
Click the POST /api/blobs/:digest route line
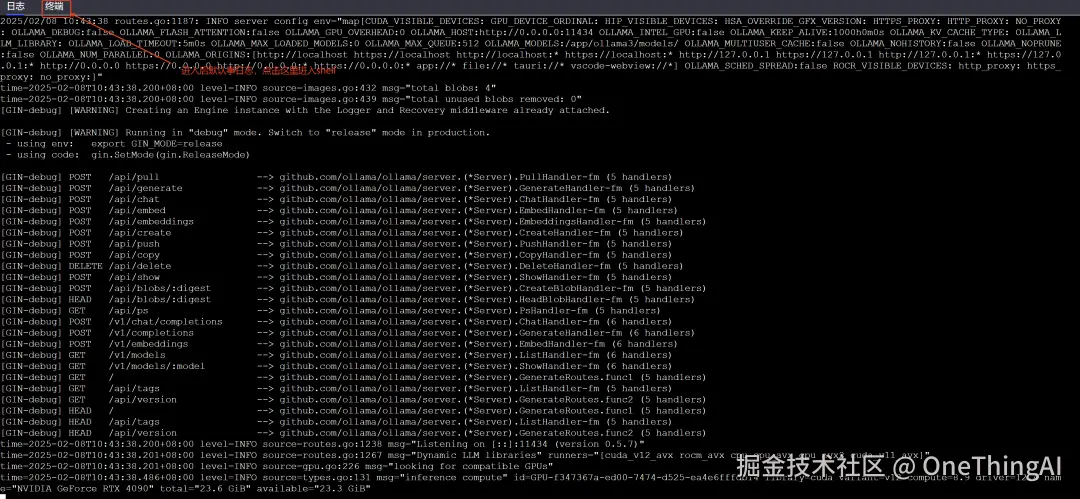coord(353,288)
